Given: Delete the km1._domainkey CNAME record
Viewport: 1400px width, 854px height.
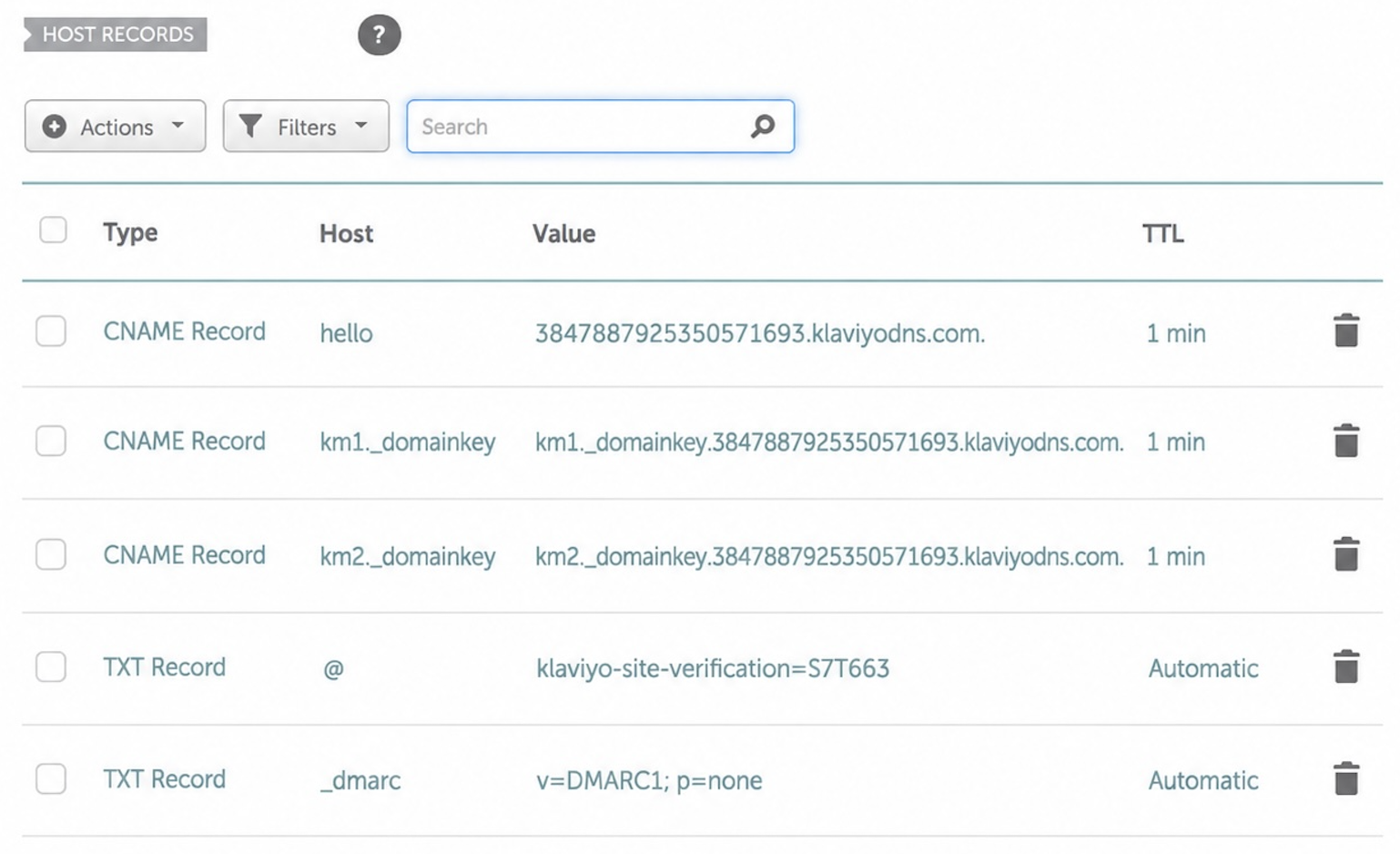Looking at the screenshot, I should coord(1346,441).
